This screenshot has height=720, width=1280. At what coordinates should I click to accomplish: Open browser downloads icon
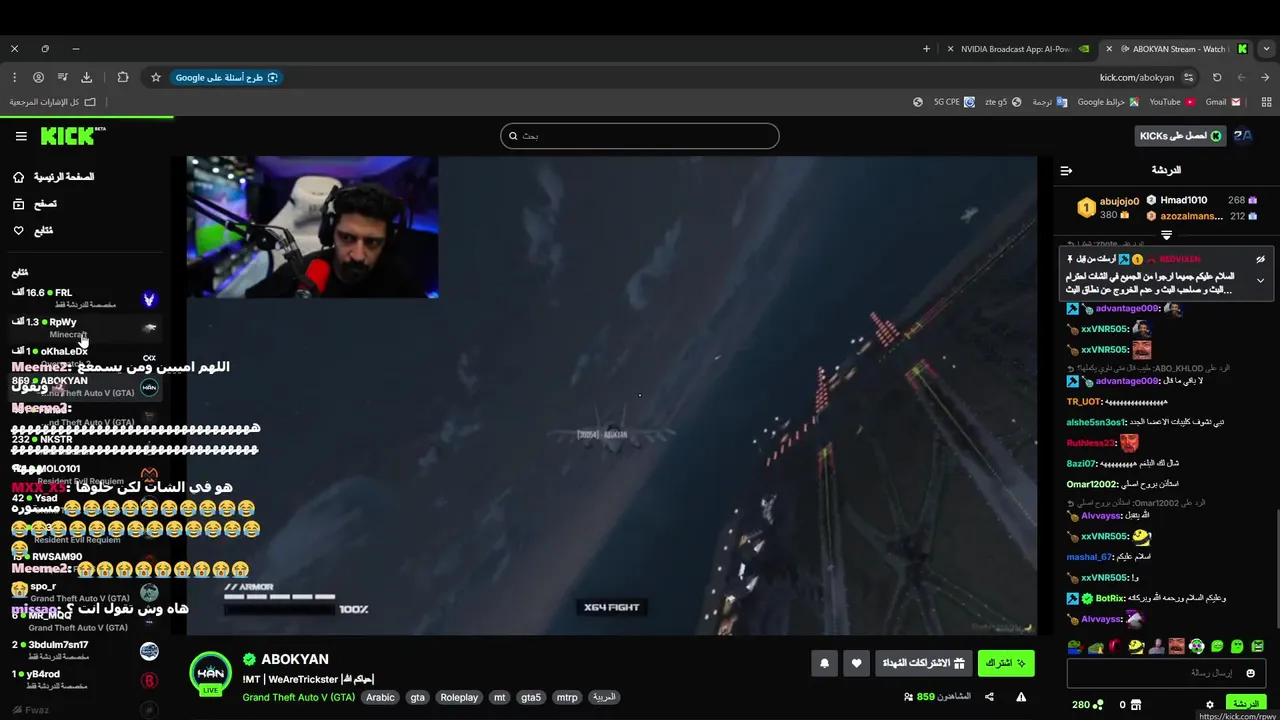click(86, 77)
